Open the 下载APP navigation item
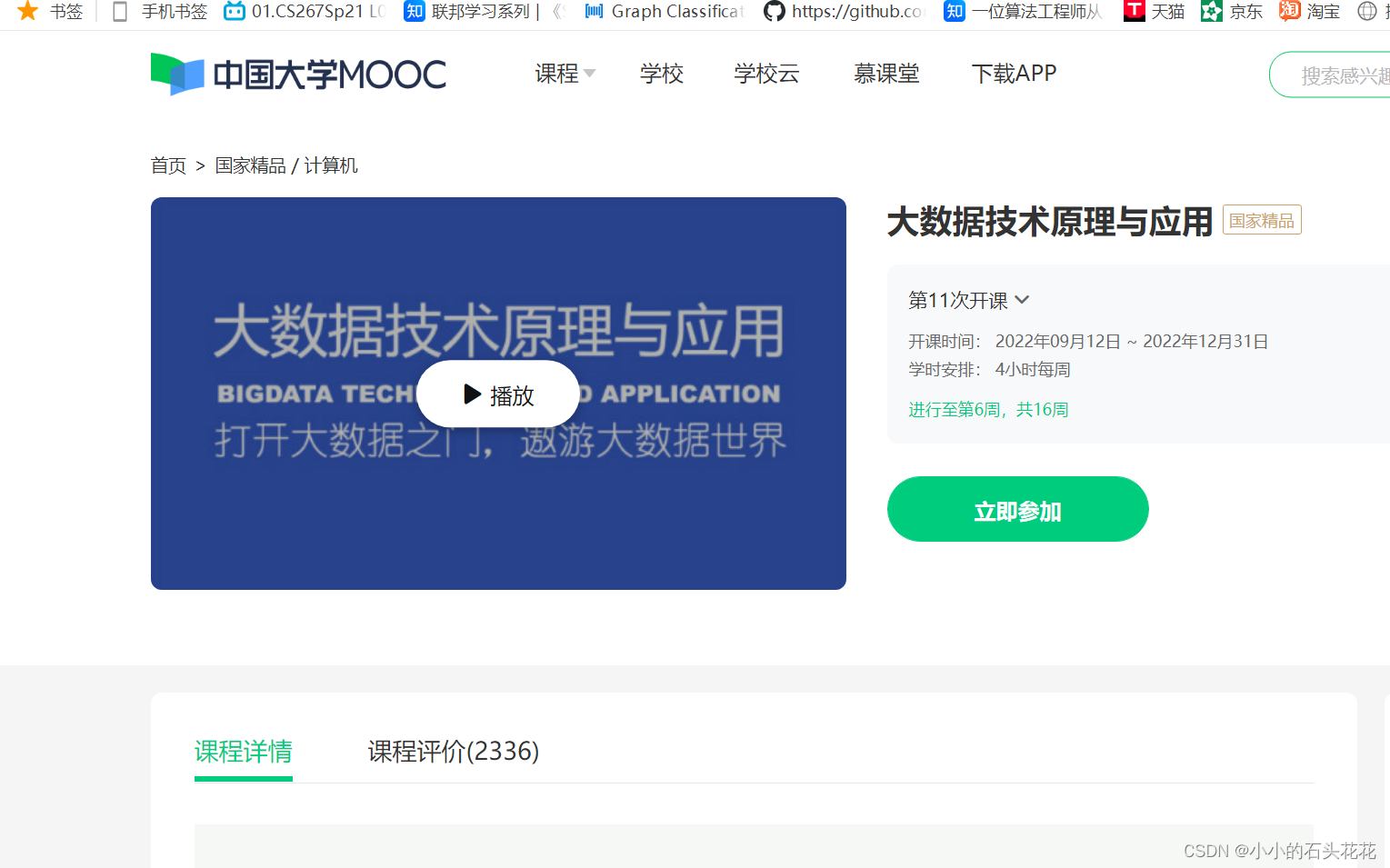 tap(1014, 74)
